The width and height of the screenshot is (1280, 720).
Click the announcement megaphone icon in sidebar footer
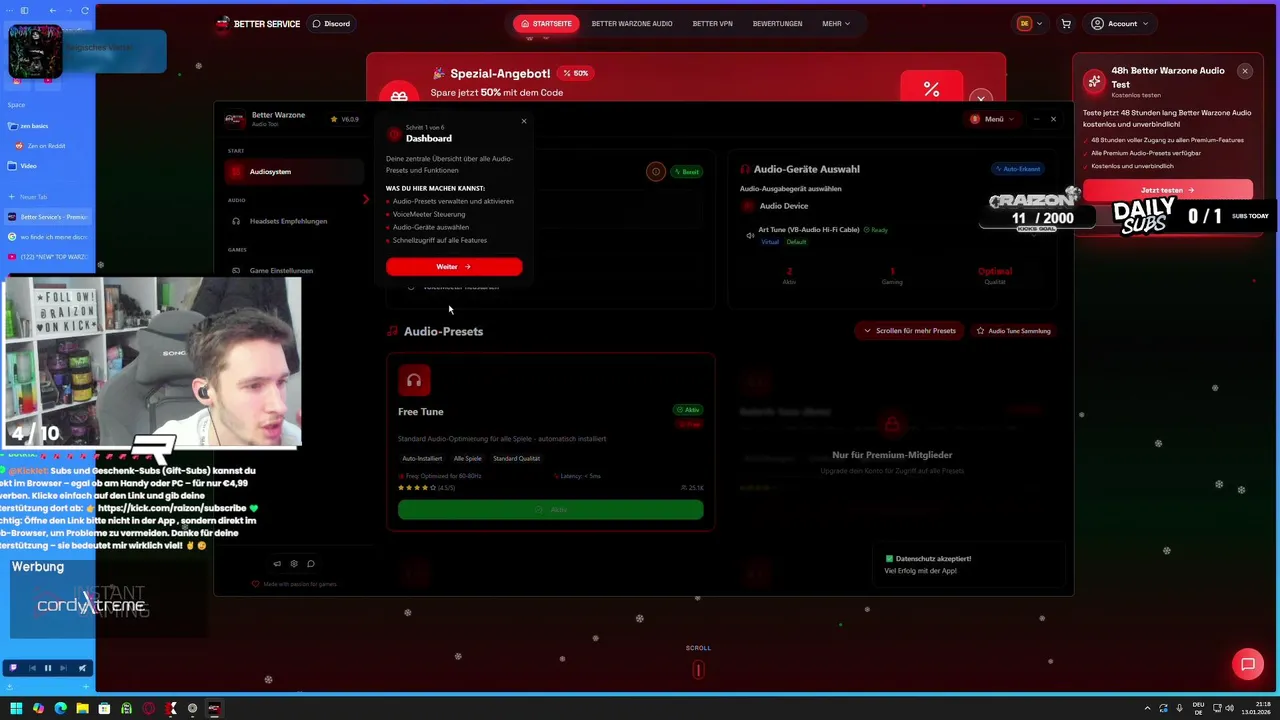[x=277, y=564]
